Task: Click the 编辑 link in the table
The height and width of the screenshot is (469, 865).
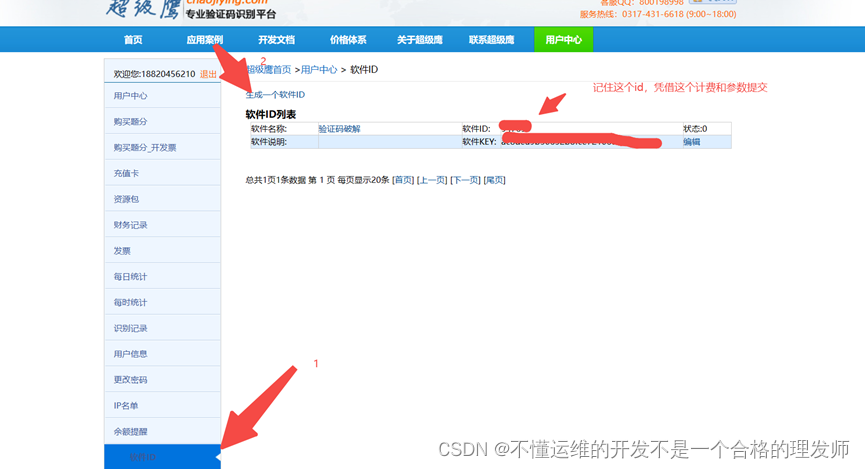Action: coord(692,142)
